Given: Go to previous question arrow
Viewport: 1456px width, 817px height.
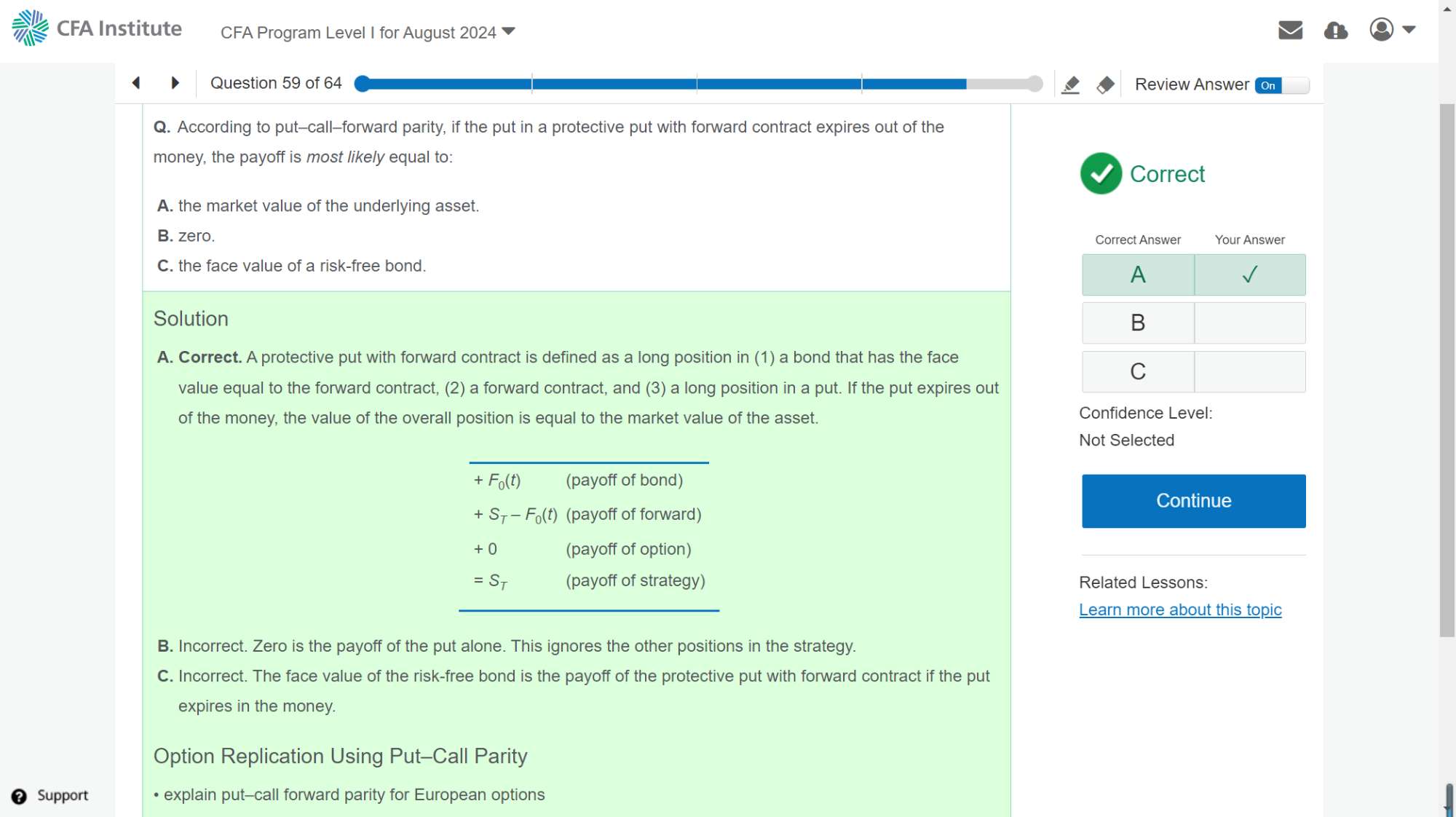Looking at the screenshot, I should (x=136, y=83).
